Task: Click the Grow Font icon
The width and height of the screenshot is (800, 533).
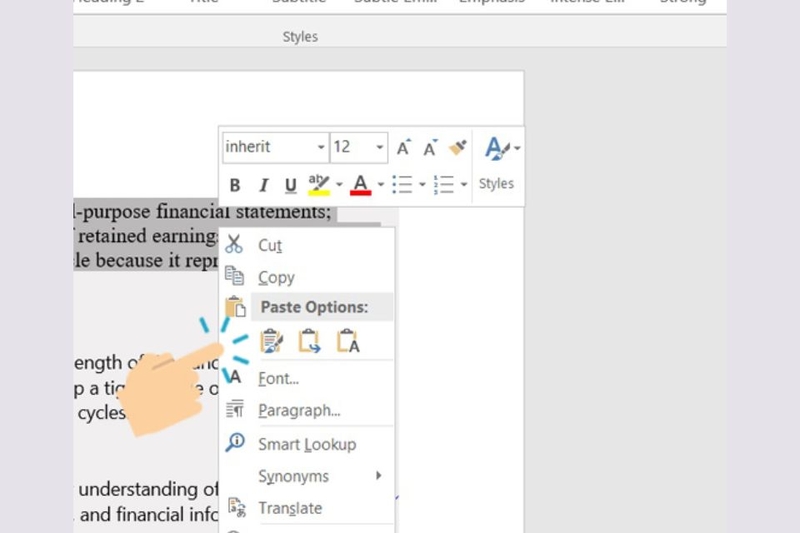Action: [404, 147]
